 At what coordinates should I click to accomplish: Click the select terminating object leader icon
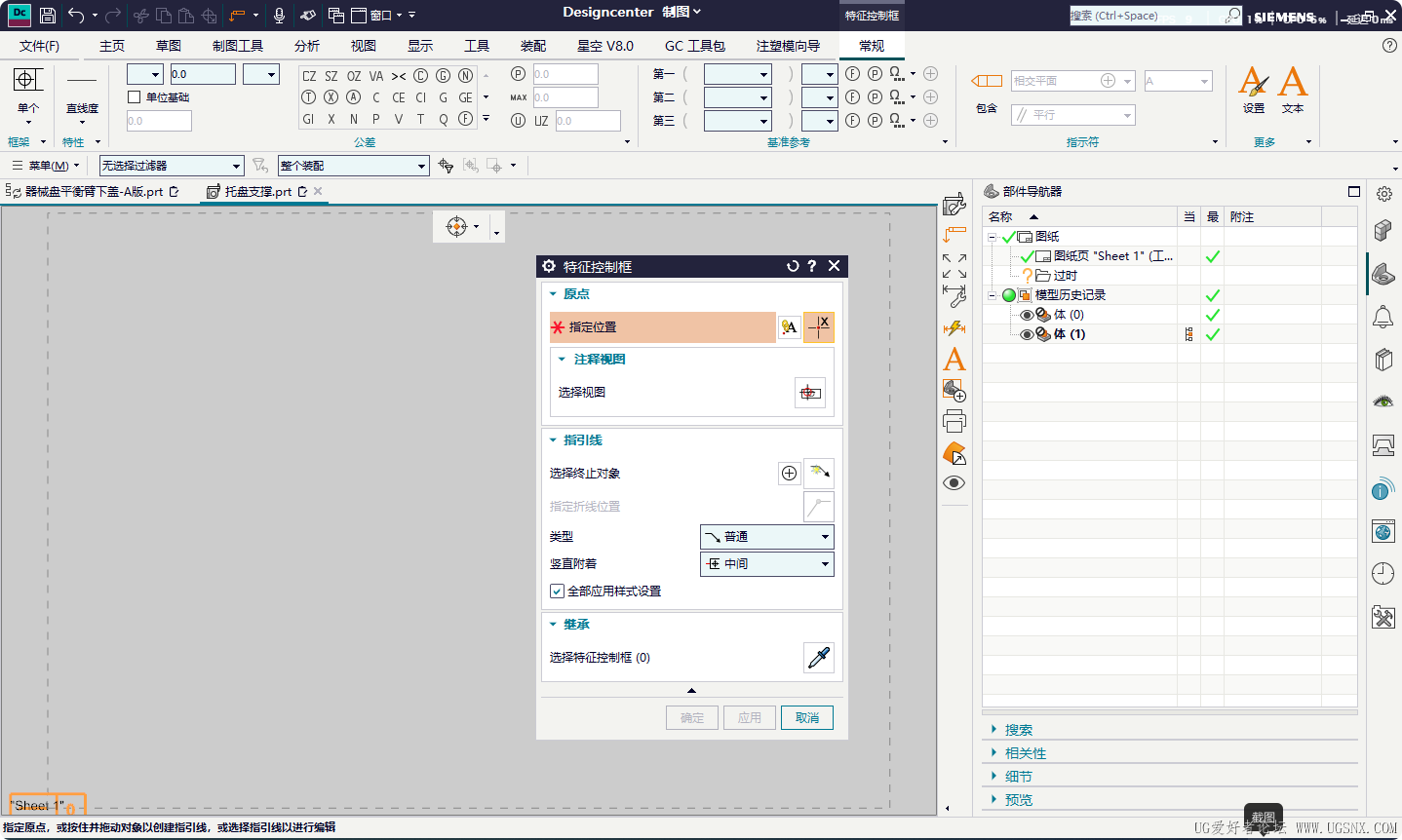[x=819, y=473]
